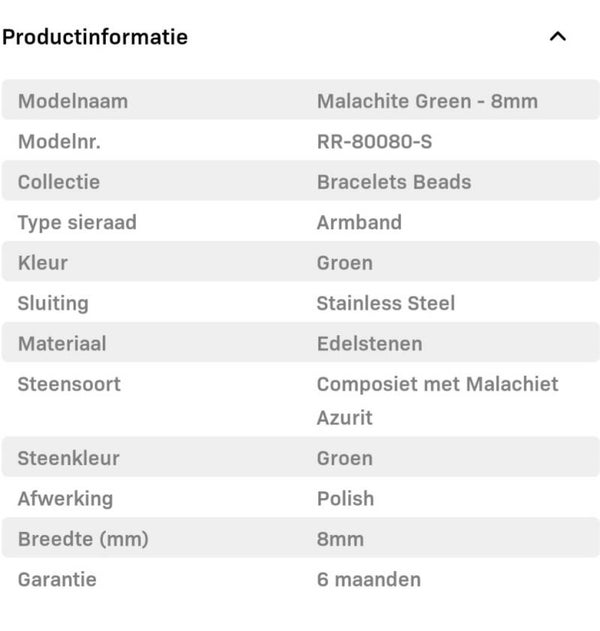Image resolution: width=600 pixels, height=631 pixels.
Task: Select the Type sieraad label
Action: coord(77,222)
